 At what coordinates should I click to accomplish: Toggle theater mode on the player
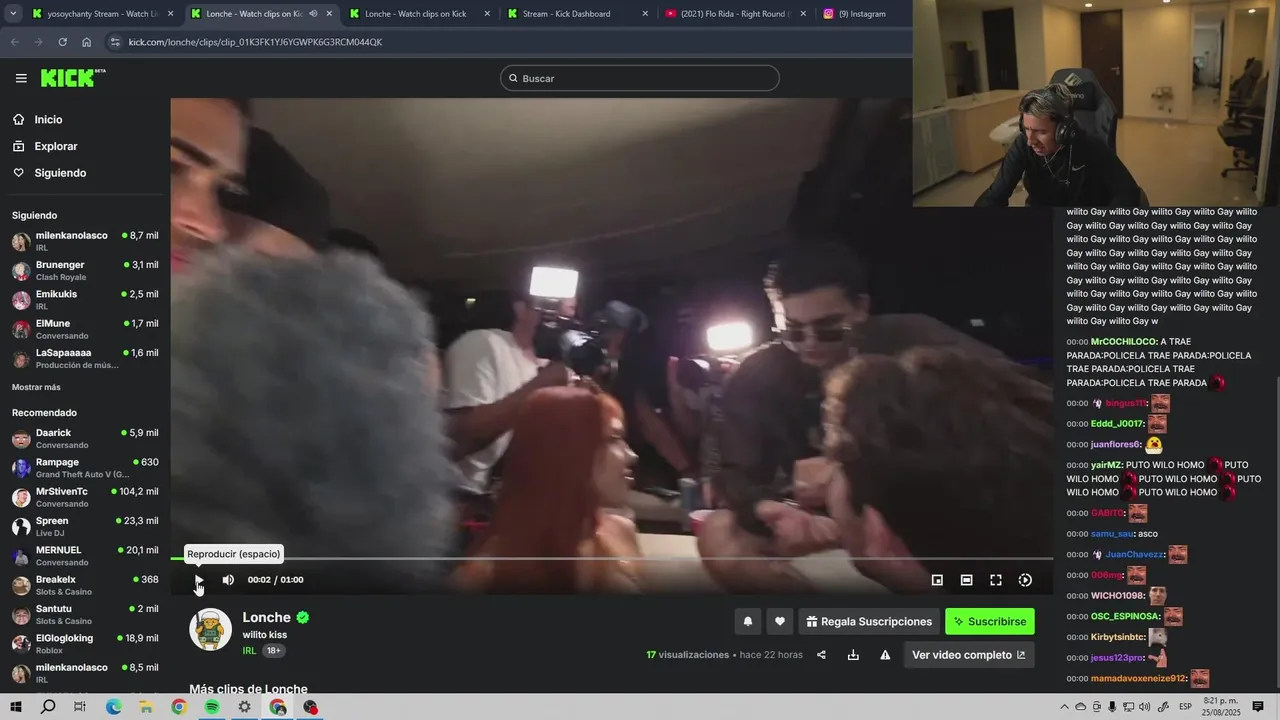[x=966, y=580]
